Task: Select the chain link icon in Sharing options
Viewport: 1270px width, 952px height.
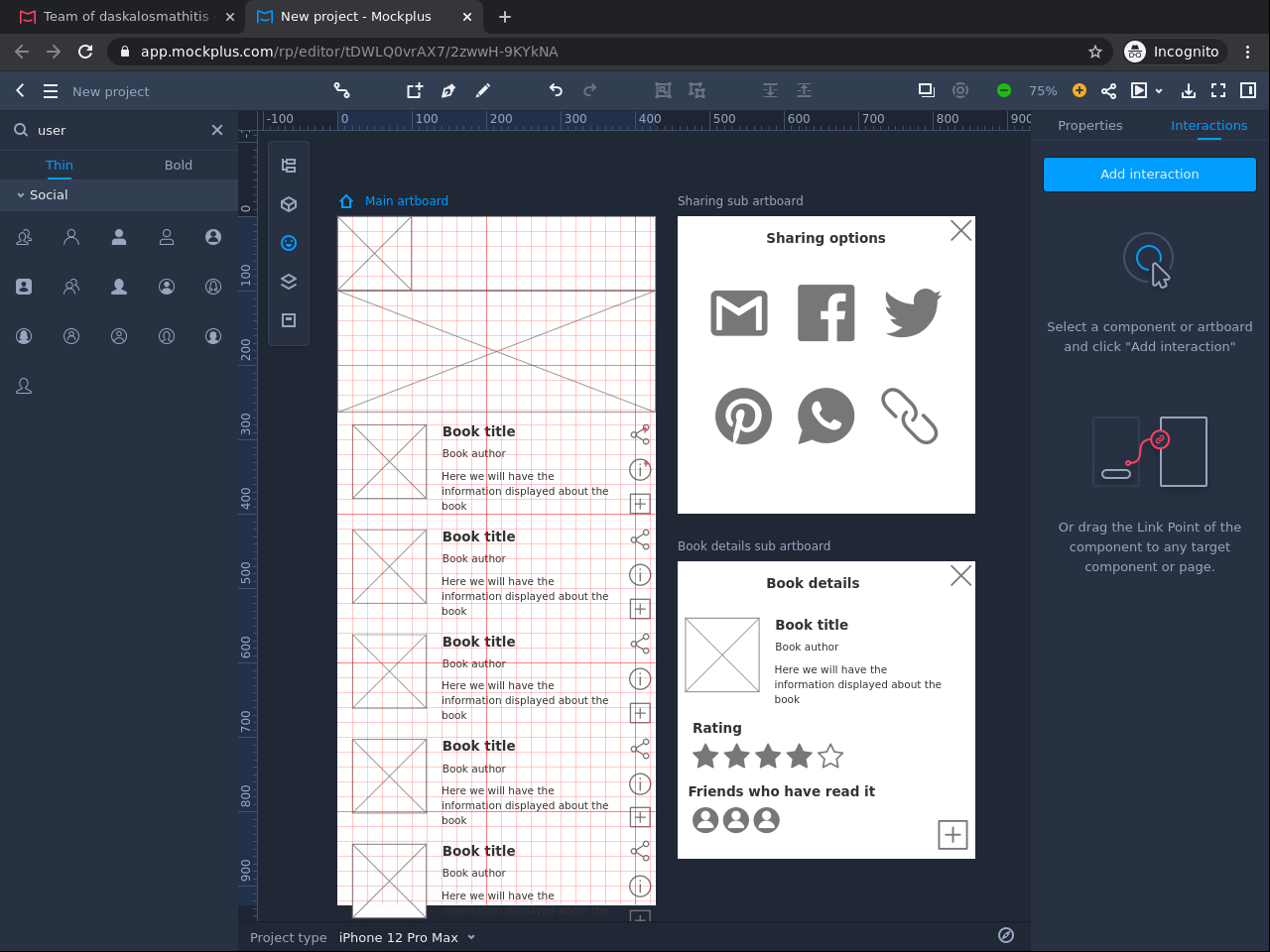Action: 910,416
